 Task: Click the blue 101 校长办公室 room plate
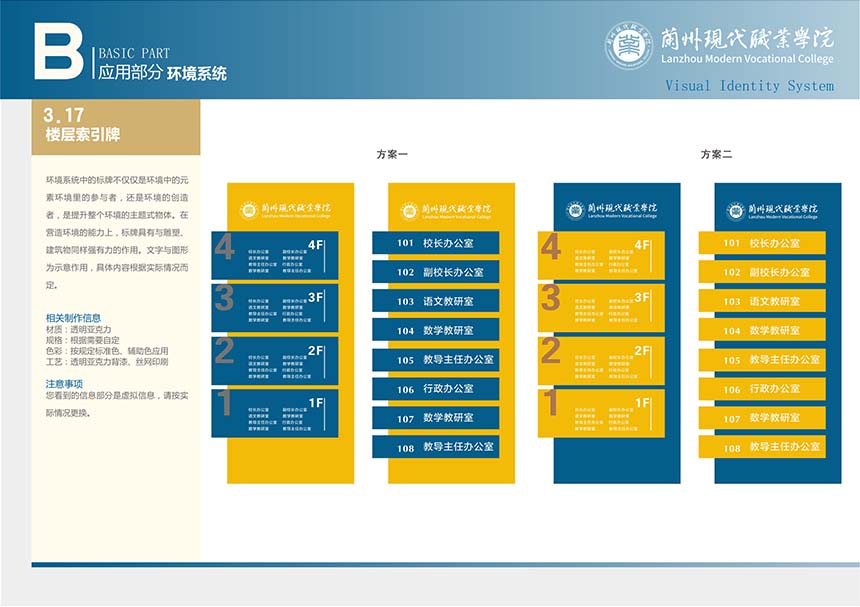[435, 243]
